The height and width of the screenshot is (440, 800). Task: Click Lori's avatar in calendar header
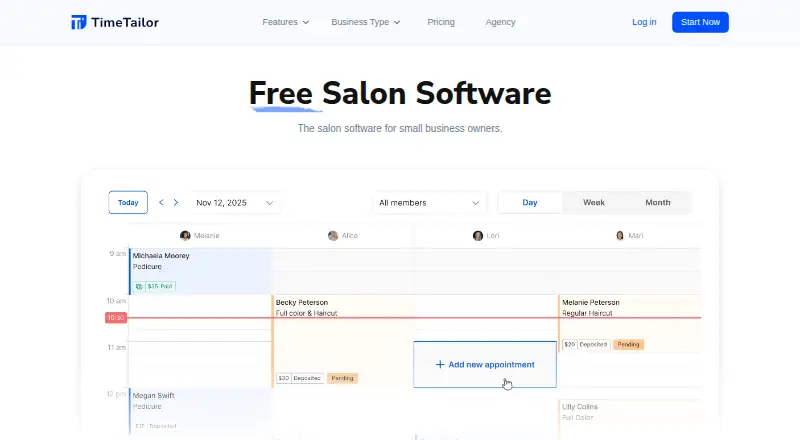click(478, 235)
